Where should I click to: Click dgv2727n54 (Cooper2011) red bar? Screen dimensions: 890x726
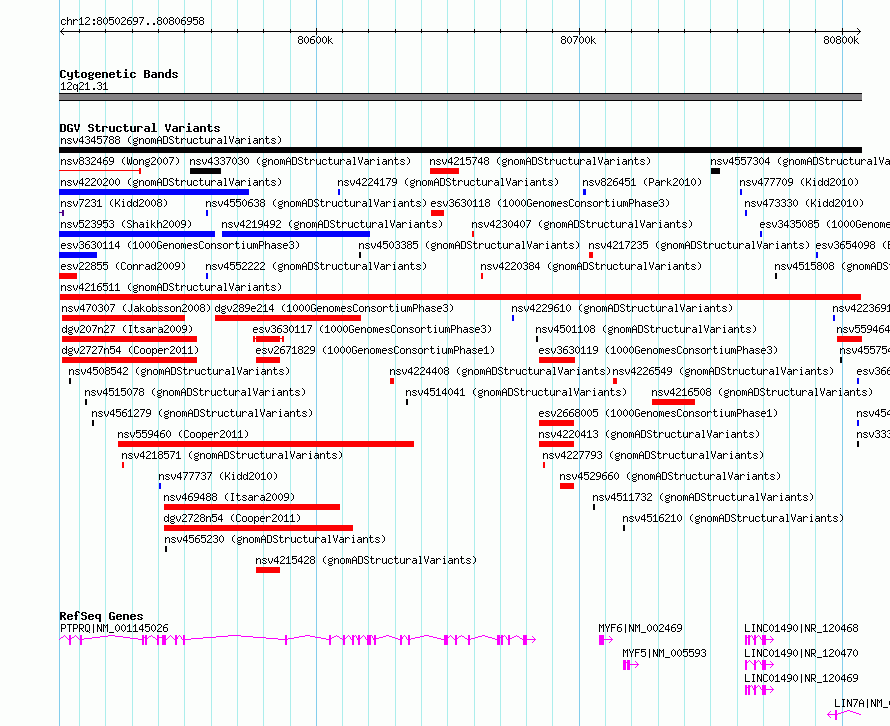[x=129, y=360]
